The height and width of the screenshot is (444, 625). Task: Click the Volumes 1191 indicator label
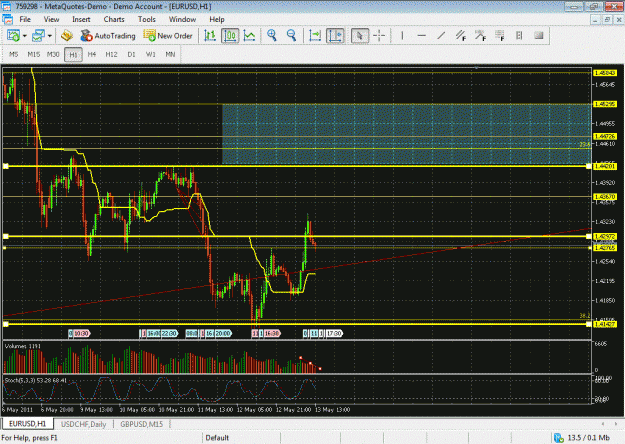tap(23, 346)
